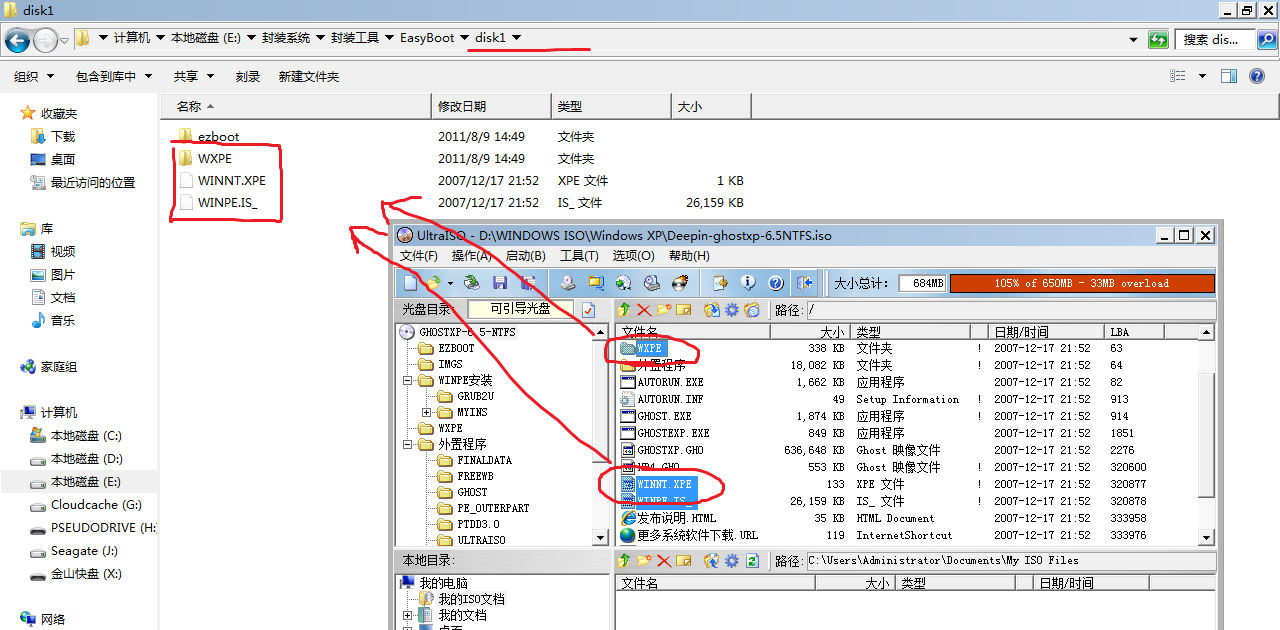Image resolution: width=1280 pixels, height=630 pixels.
Task: Go up one level in local directory pane
Action: coord(624,561)
